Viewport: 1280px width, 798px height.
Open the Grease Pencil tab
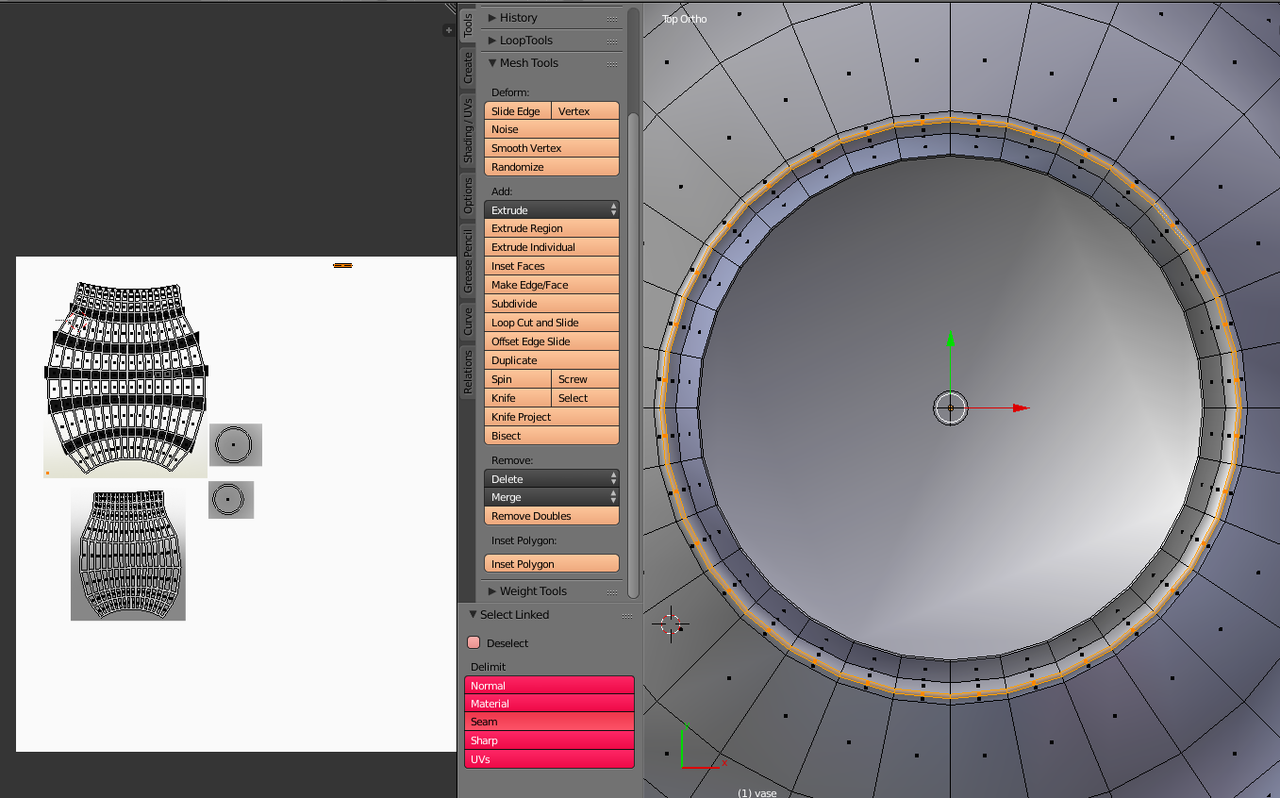point(468,261)
